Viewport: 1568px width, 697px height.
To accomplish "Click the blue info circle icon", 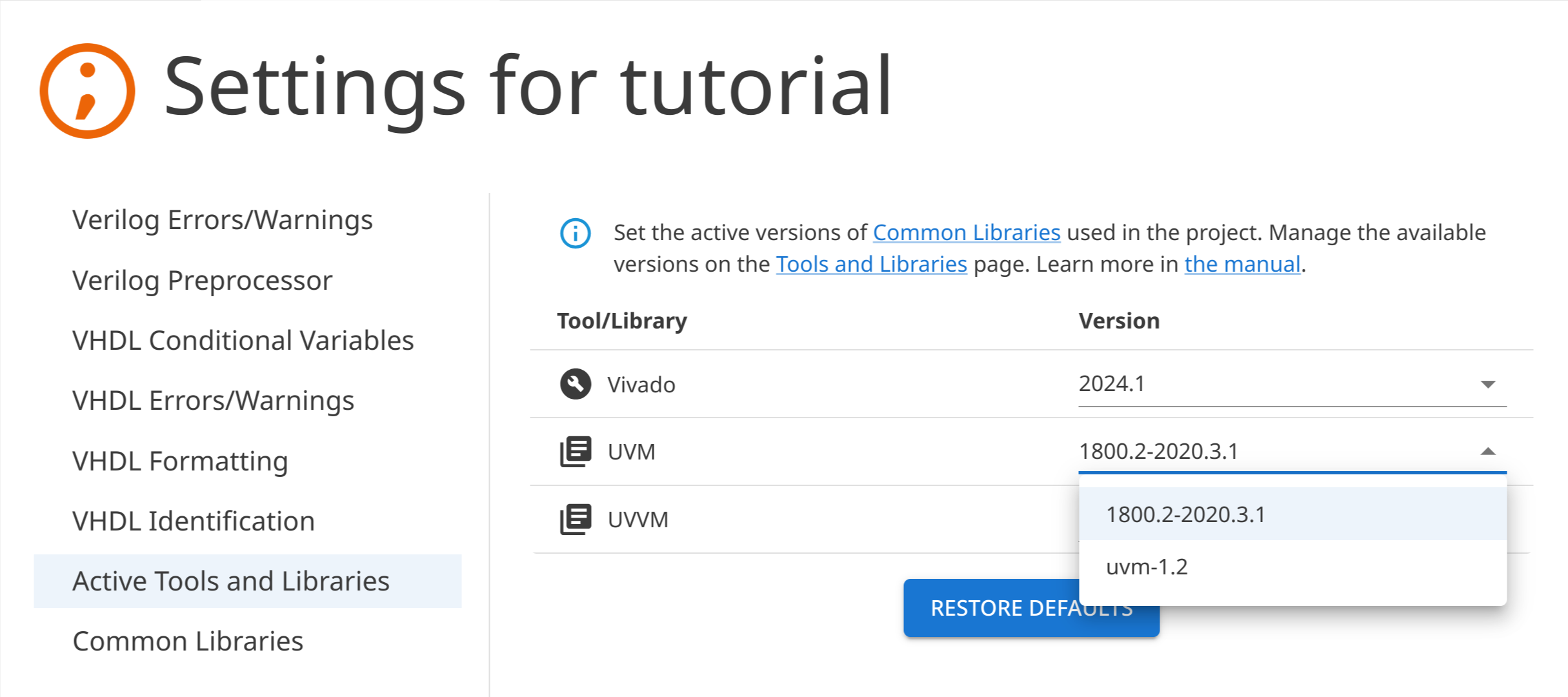I will [575, 233].
